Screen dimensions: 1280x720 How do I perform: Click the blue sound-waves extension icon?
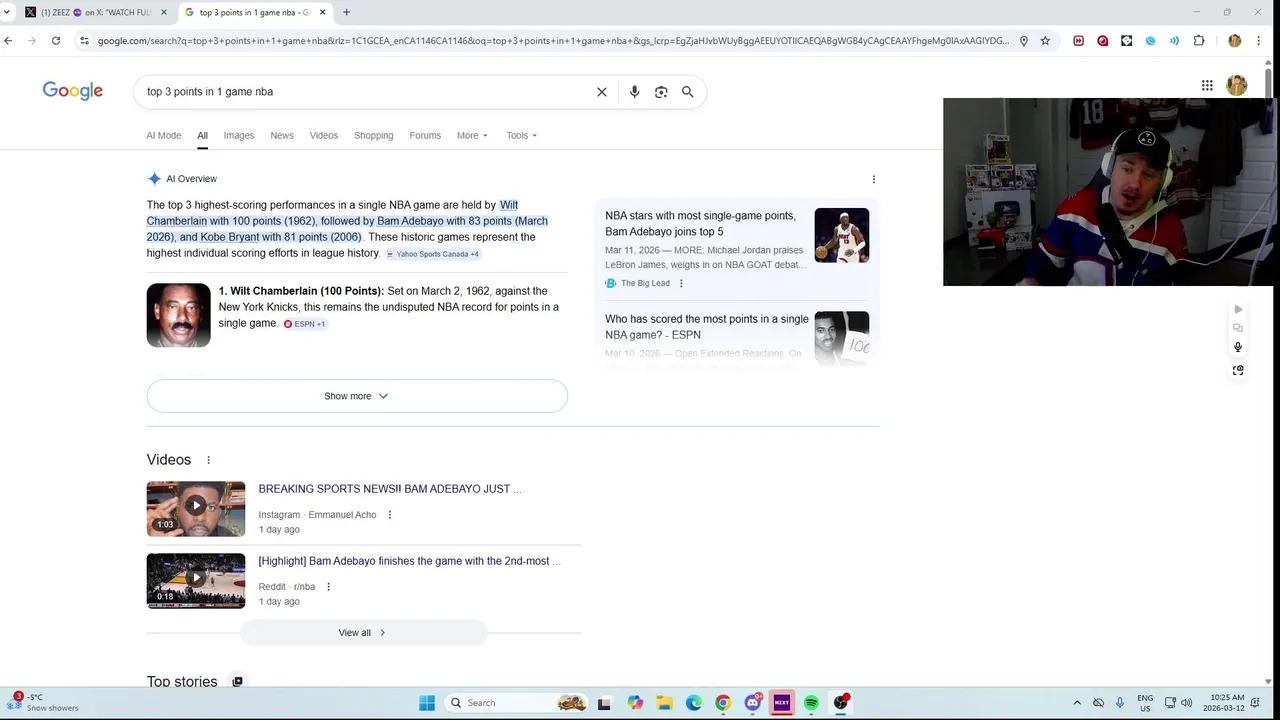[1174, 41]
